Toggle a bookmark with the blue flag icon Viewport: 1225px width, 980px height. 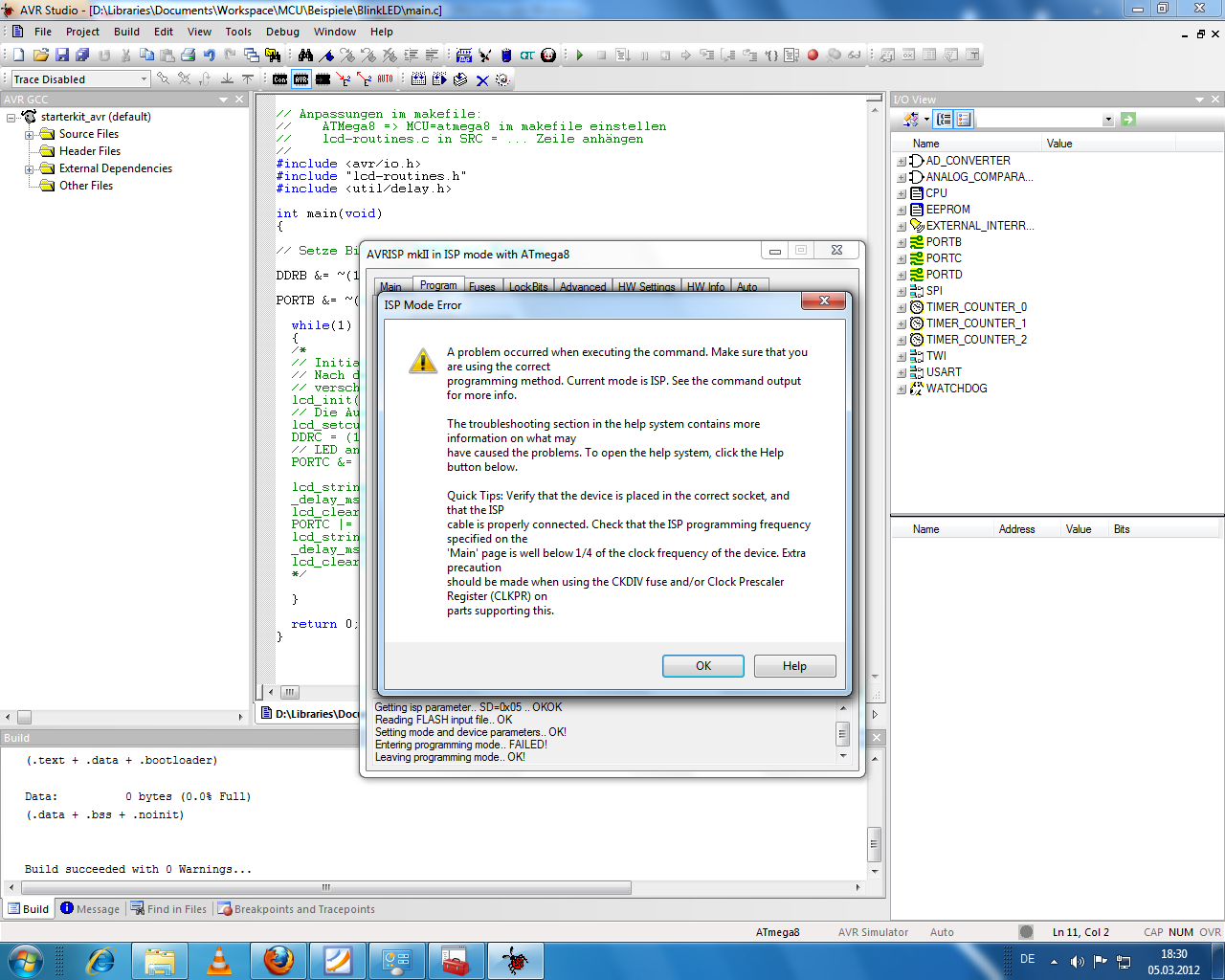pos(326,56)
